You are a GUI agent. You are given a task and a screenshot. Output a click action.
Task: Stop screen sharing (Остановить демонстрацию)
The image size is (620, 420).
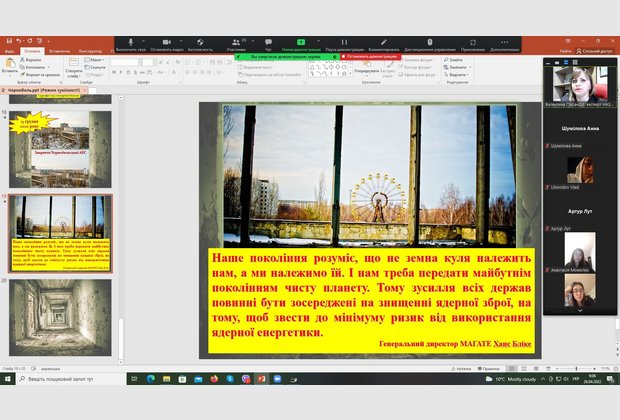point(370,57)
